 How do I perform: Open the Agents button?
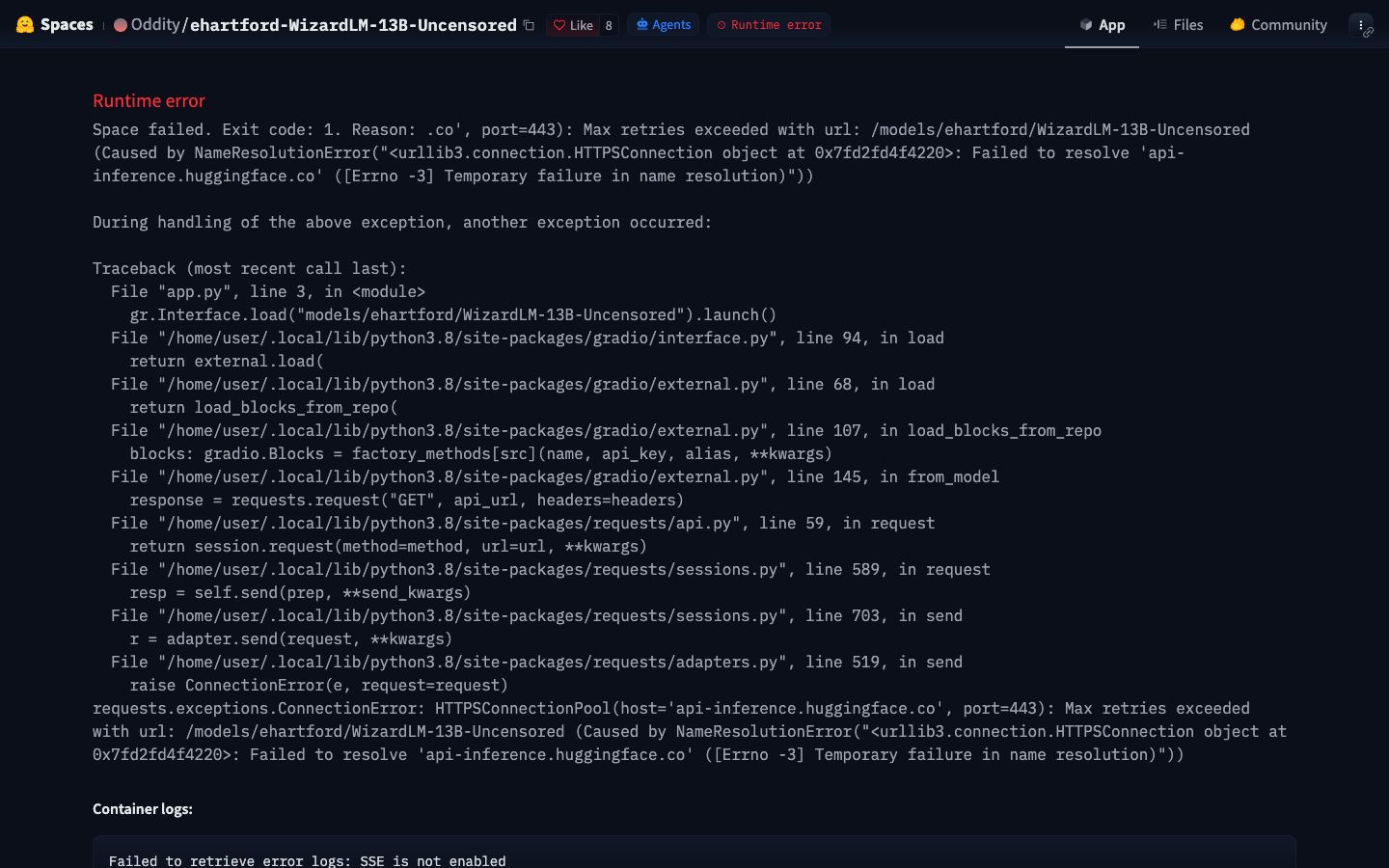(x=664, y=25)
